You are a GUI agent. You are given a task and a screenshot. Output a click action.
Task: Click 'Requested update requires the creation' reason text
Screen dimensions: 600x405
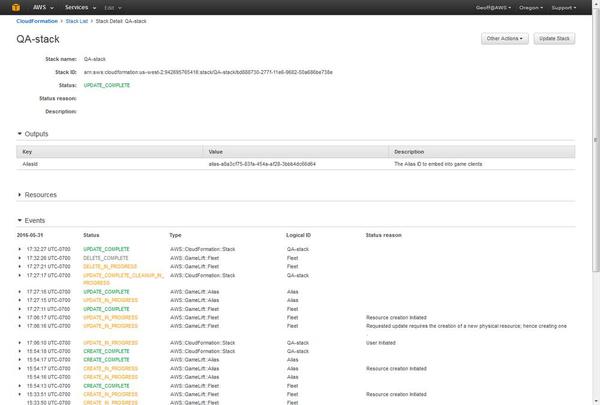(x=466, y=326)
